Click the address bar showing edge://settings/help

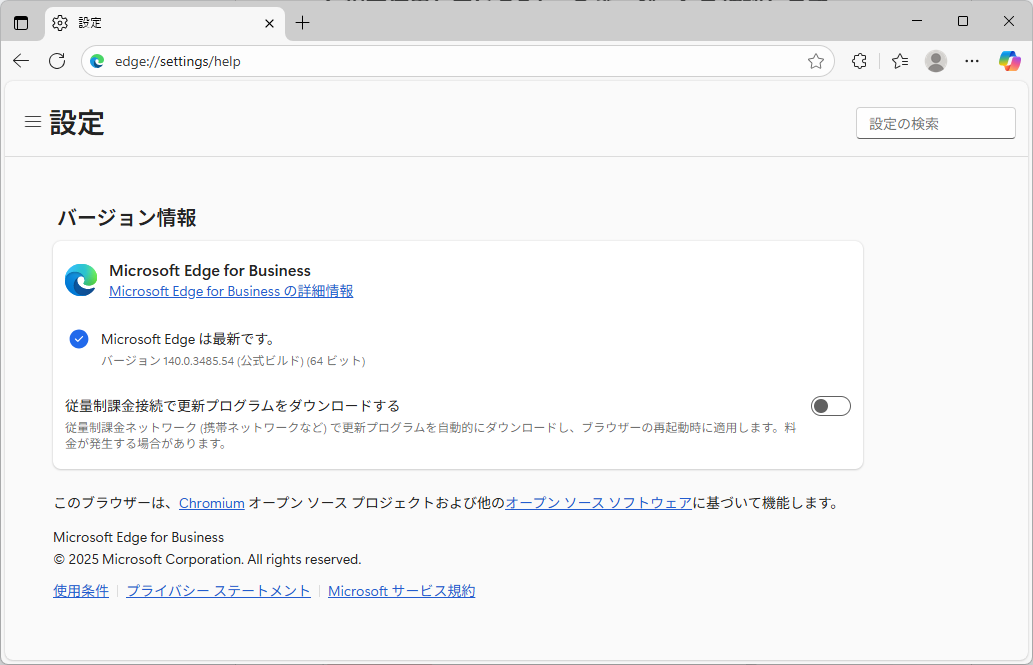coord(457,61)
